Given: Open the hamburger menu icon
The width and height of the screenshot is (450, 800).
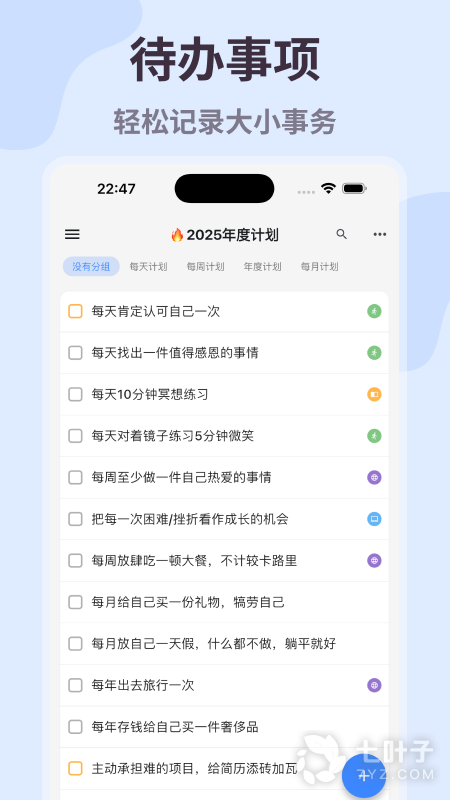Looking at the screenshot, I should (72, 234).
